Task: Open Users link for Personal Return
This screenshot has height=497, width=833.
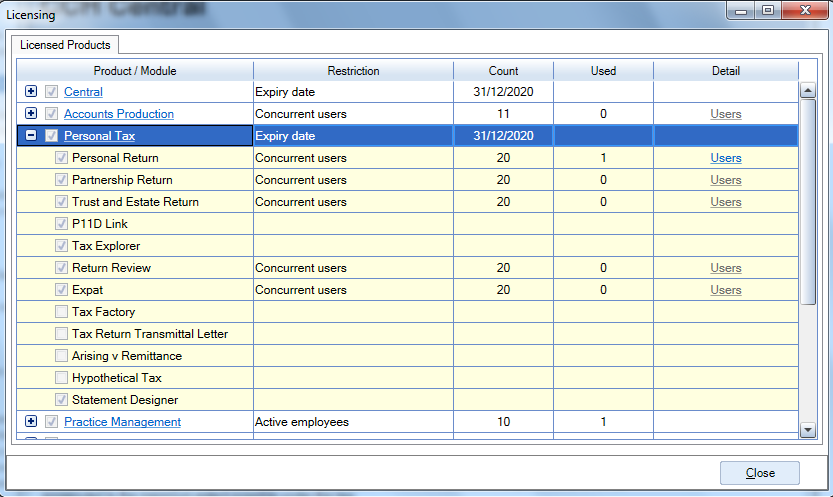Action: tap(726, 158)
